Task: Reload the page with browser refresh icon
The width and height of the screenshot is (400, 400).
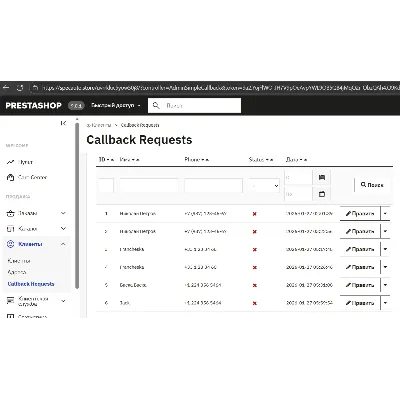Action: (20, 88)
